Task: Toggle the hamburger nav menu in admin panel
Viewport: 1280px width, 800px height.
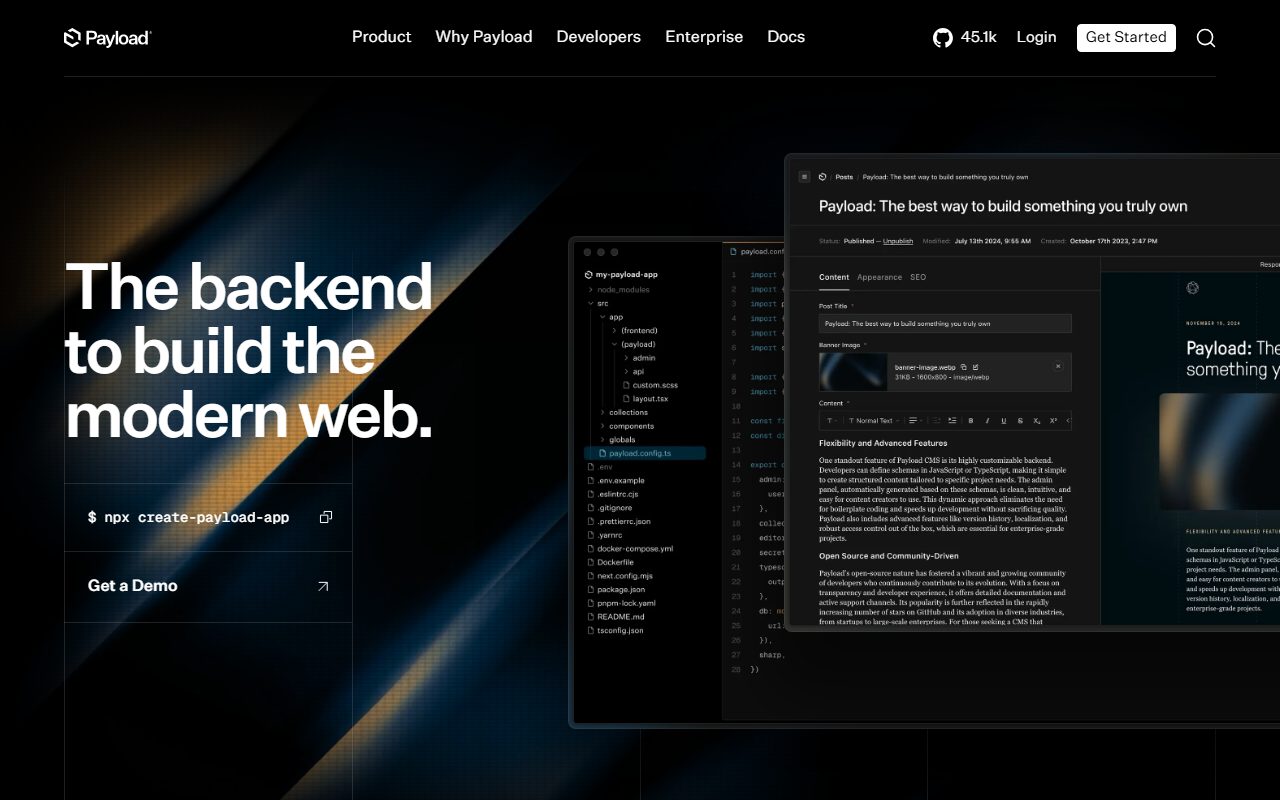Action: (x=805, y=177)
